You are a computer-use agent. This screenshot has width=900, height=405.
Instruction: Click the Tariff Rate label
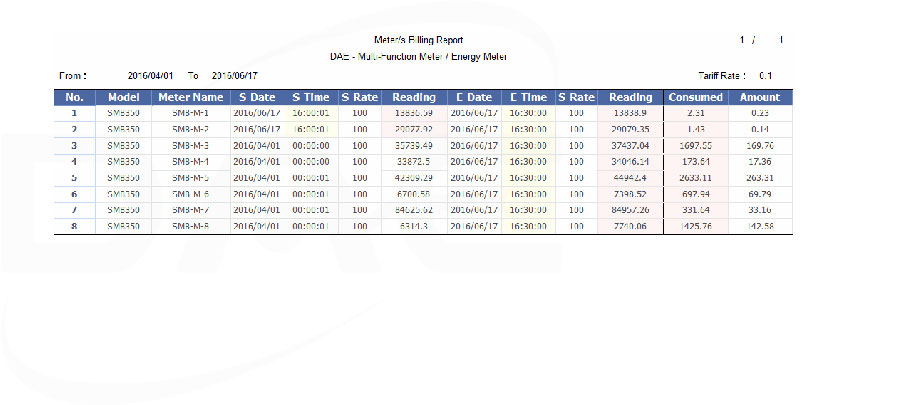pyautogui.click(x=722, y=76)
